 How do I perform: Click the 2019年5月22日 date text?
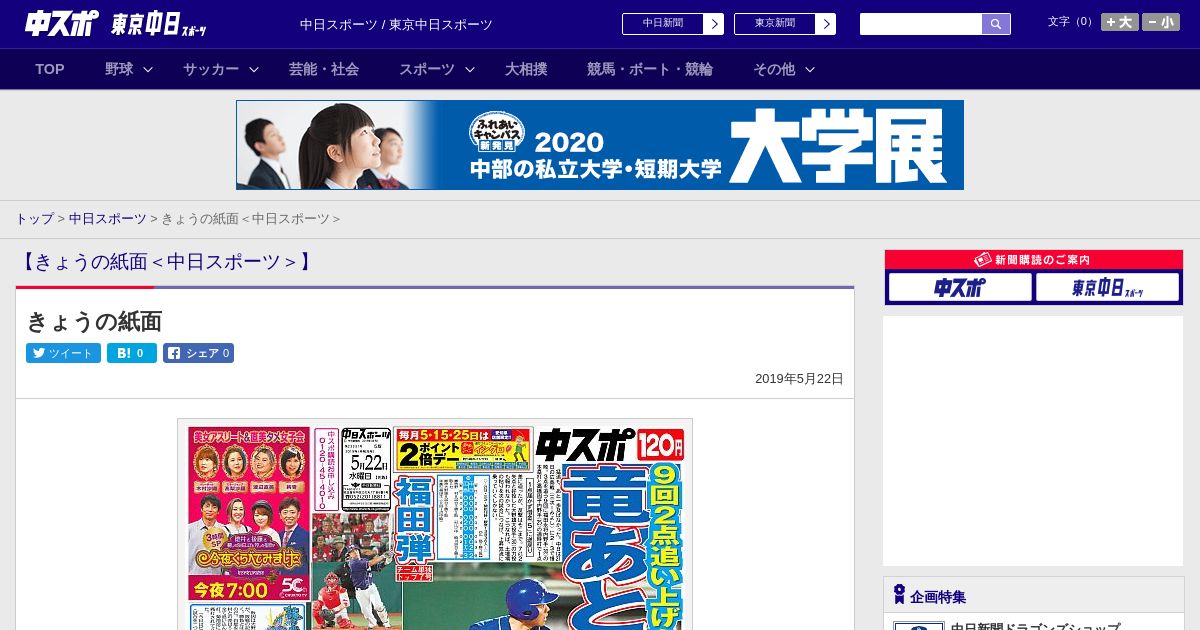pos(799,379)
